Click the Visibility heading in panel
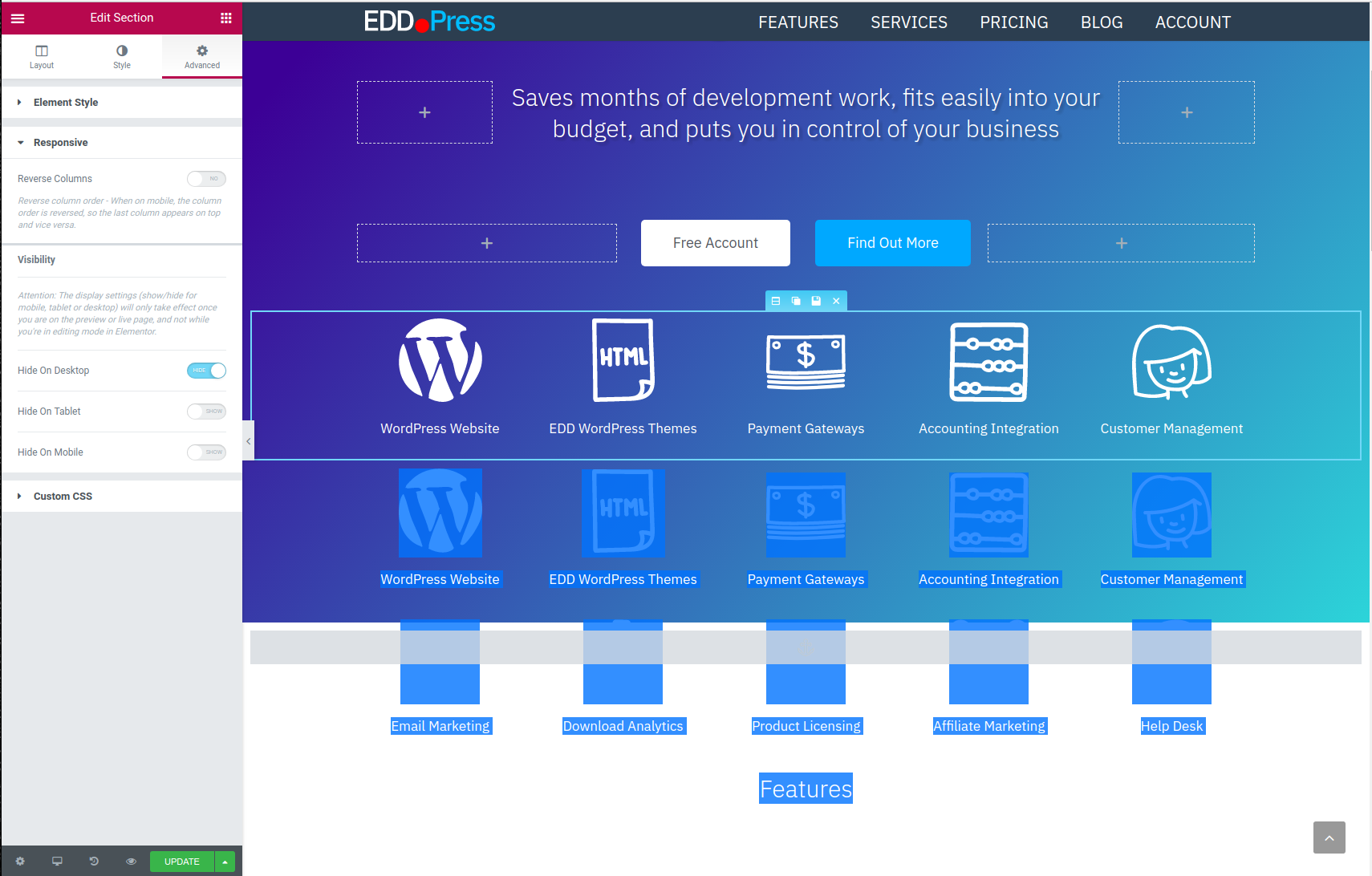Viewport: 1372px width, 876px height. (x=36, y=260)
